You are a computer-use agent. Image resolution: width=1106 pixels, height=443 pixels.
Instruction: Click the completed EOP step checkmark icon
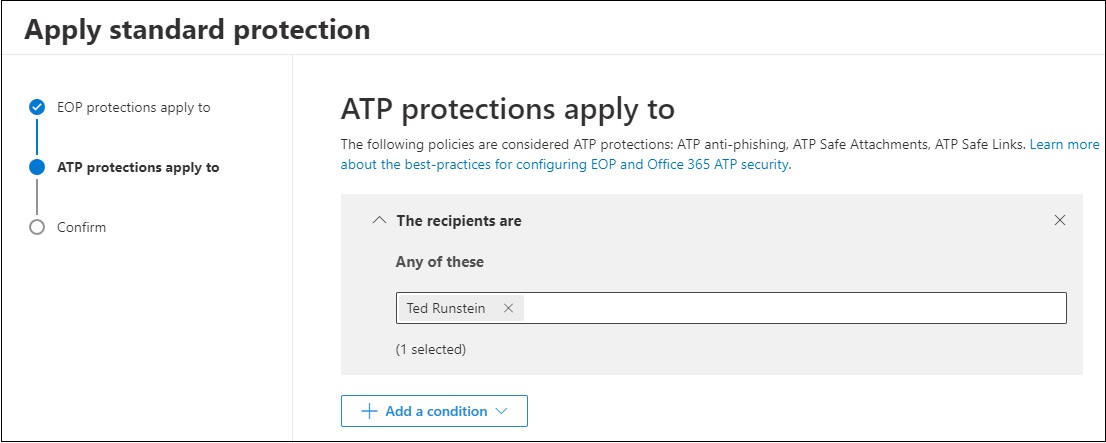37,108
